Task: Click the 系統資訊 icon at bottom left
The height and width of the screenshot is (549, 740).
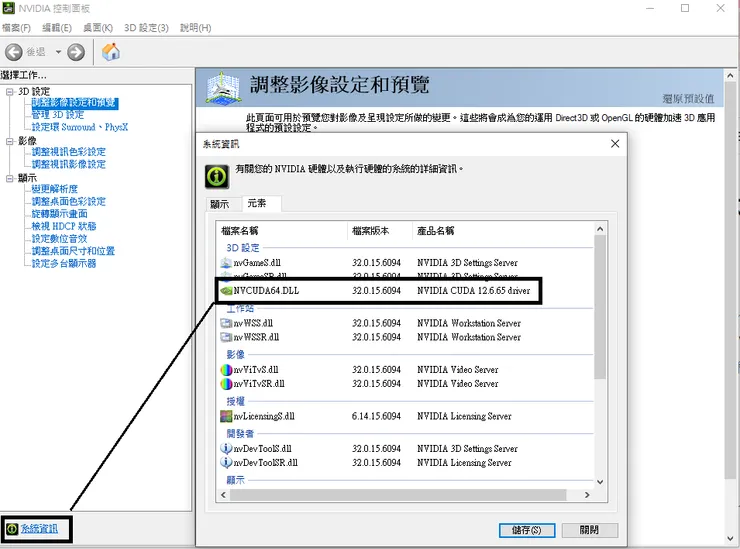Action: [x=12, y=529]
